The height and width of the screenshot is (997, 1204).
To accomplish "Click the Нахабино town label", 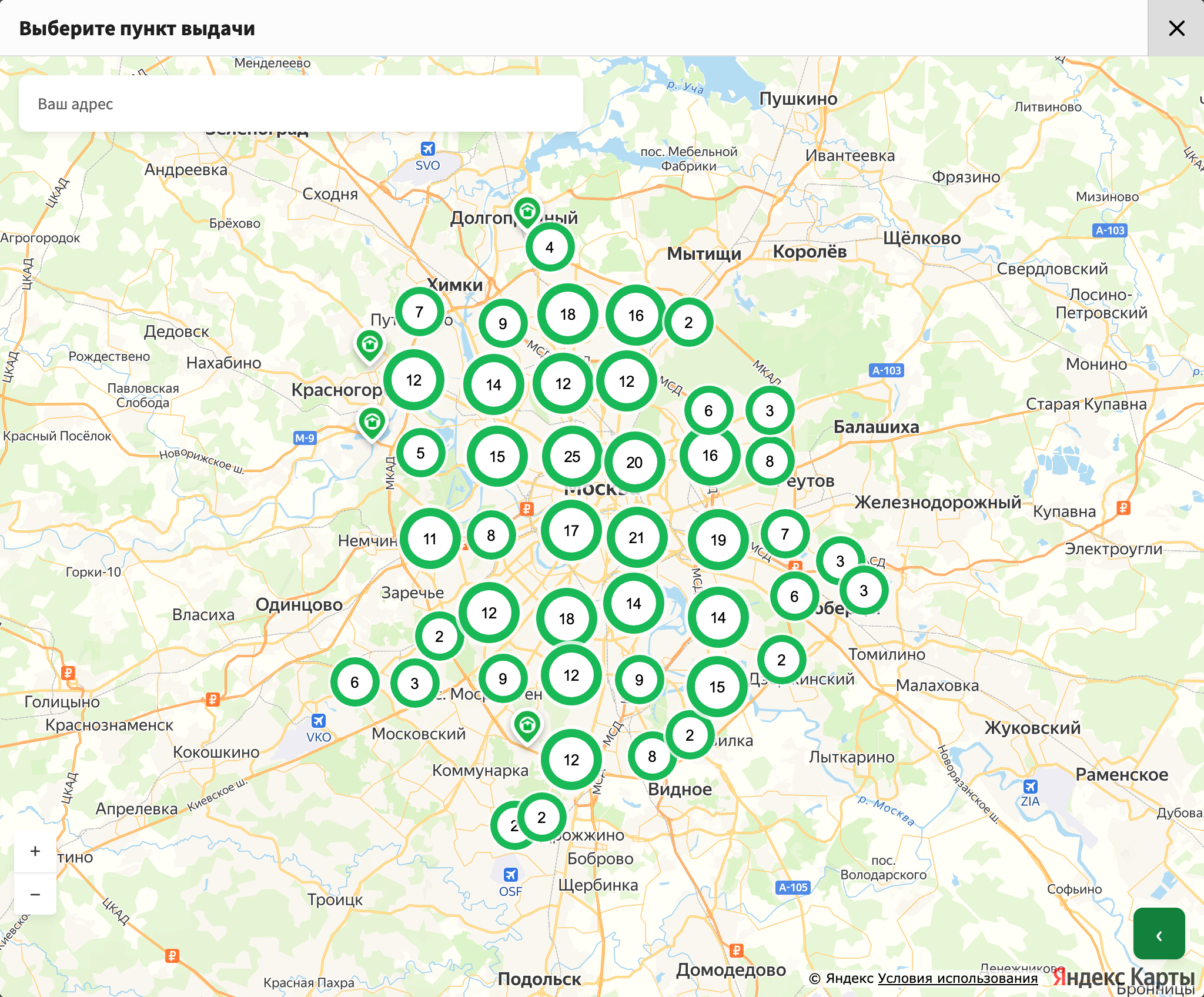I will (x=223, y=363).
